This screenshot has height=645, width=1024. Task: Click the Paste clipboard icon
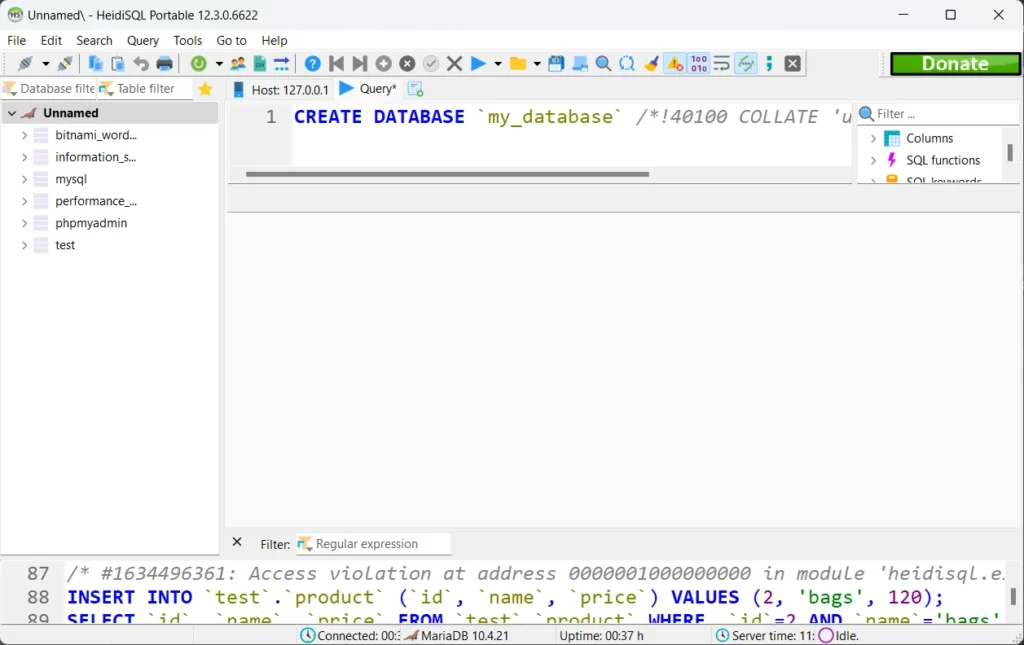[118, 63]
